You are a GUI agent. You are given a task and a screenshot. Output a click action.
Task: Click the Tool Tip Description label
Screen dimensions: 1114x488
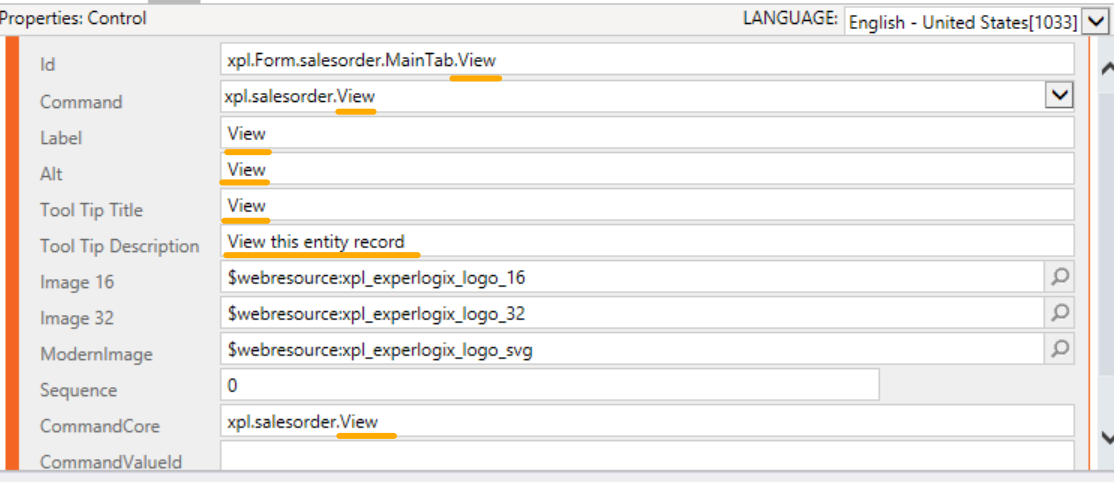click(x=119, y=246)
